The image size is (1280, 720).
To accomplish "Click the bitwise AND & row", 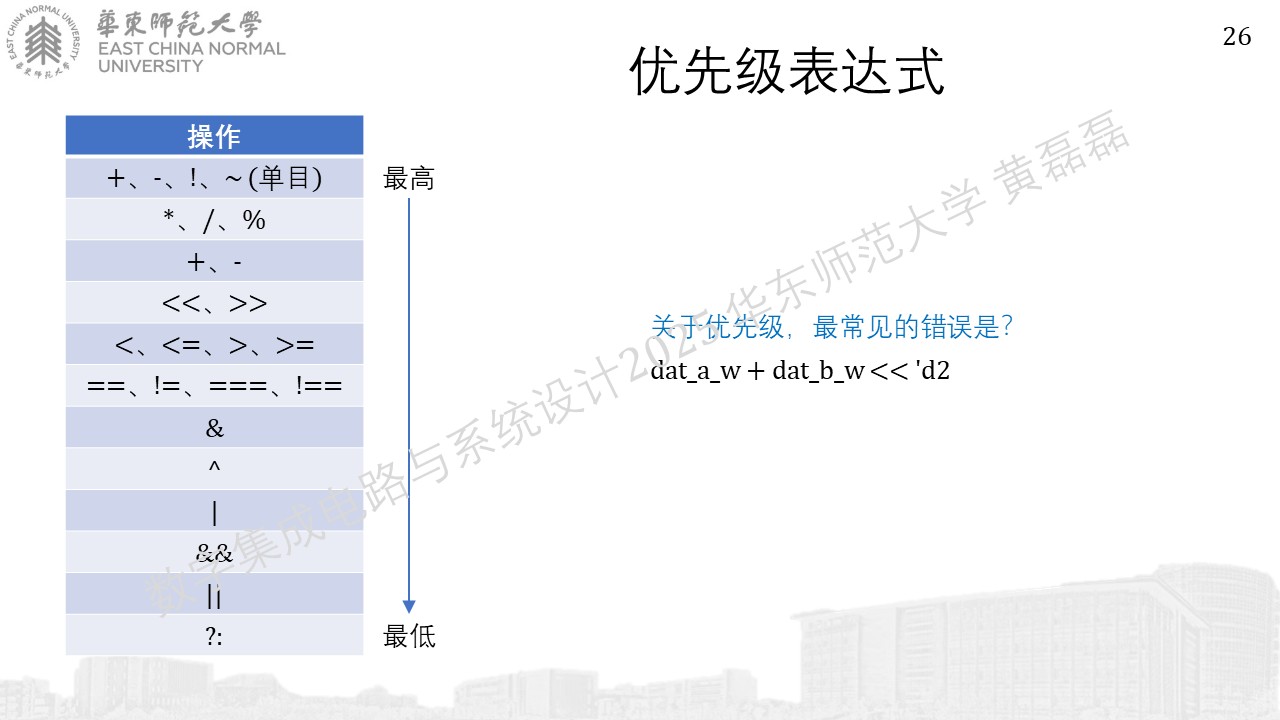I will [214, 428].
